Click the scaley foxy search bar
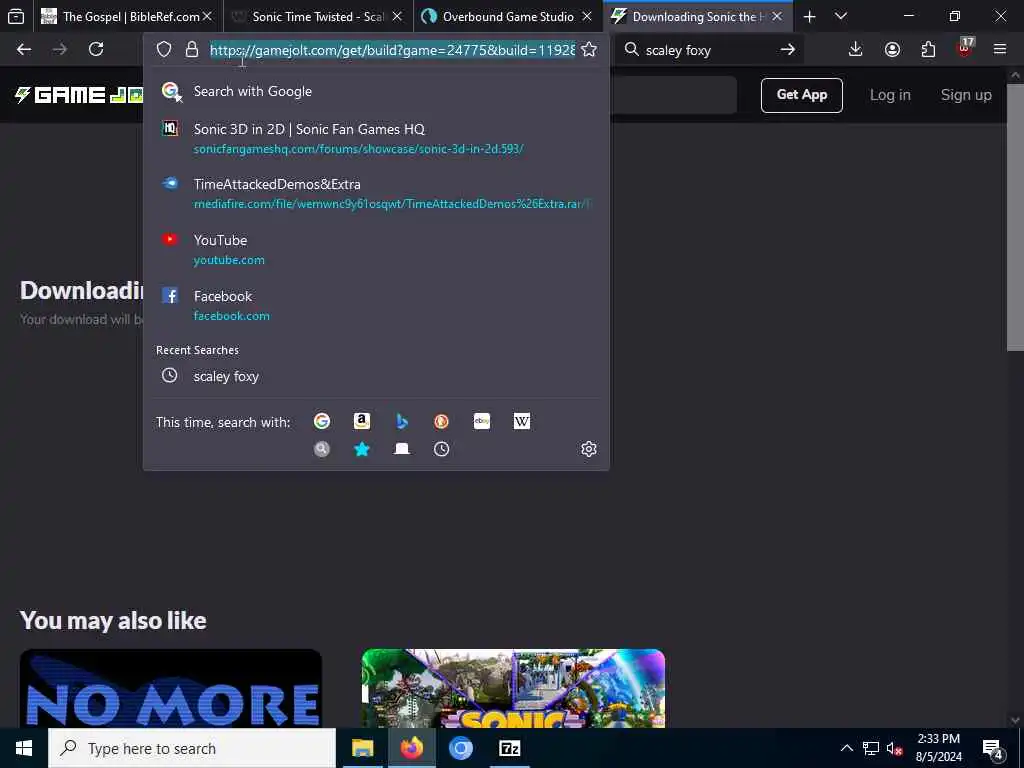This screenshot has height=768, width=1024. [x=708, y=50]
